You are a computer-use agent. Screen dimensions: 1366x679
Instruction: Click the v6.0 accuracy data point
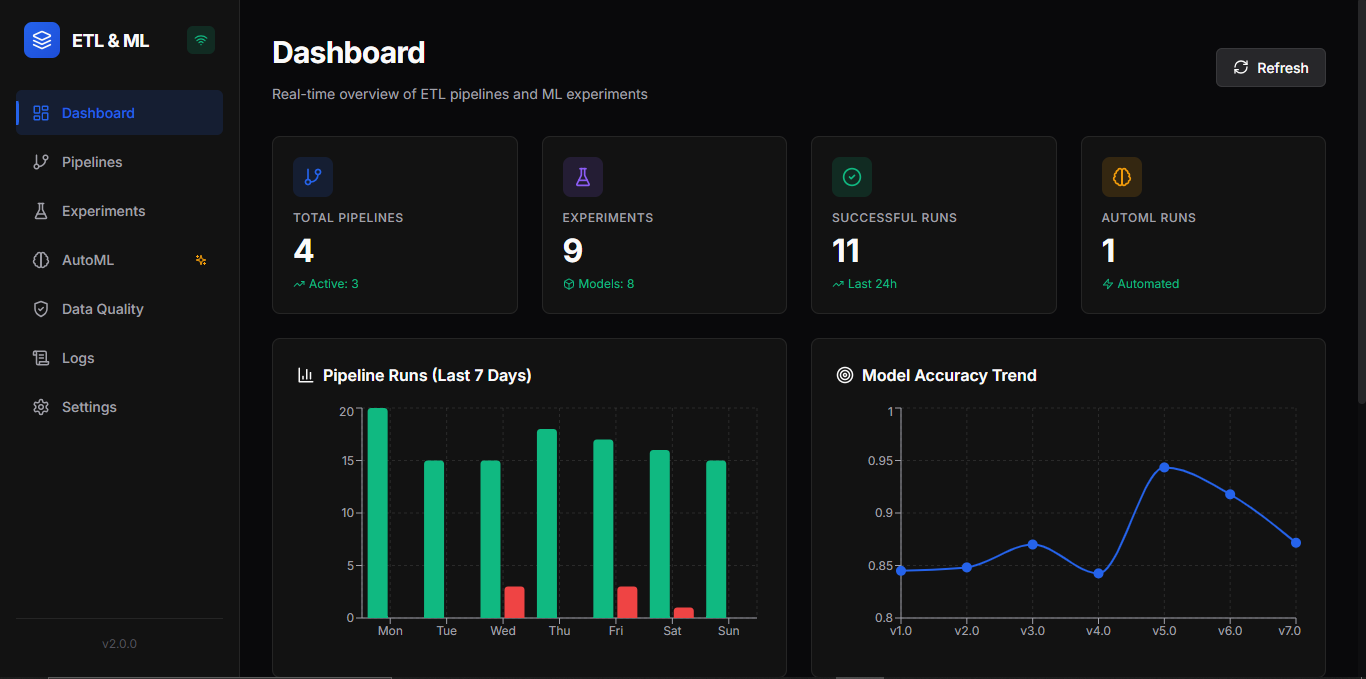tap(1230, 494)
